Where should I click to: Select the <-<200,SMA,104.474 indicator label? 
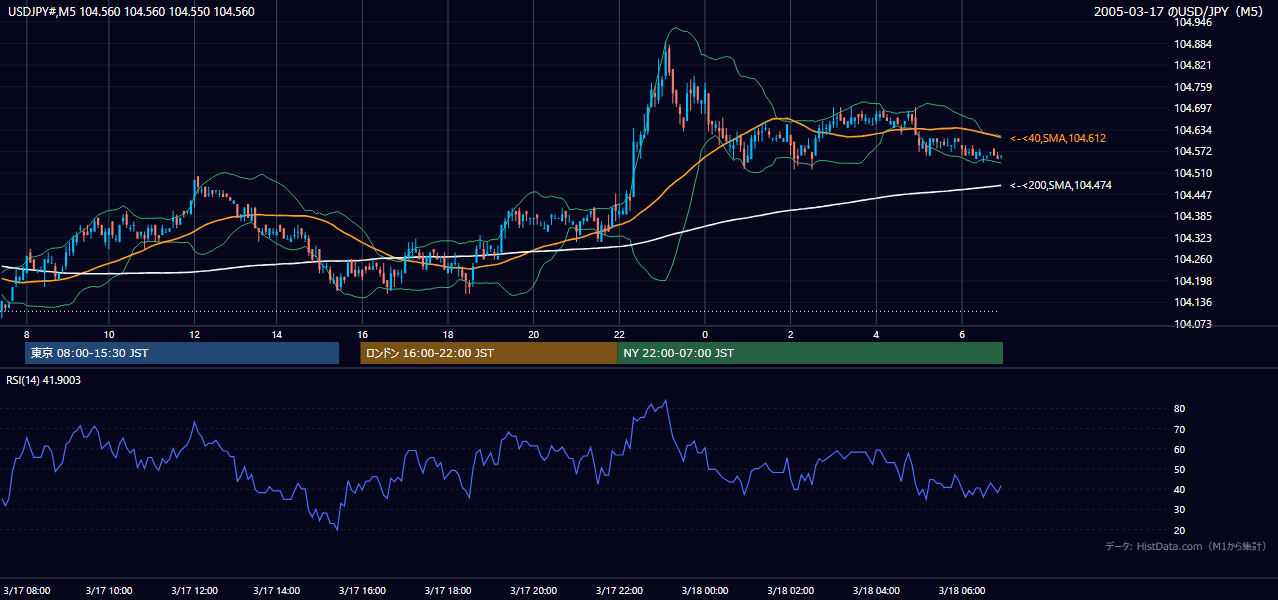[x=1061, y=185]
